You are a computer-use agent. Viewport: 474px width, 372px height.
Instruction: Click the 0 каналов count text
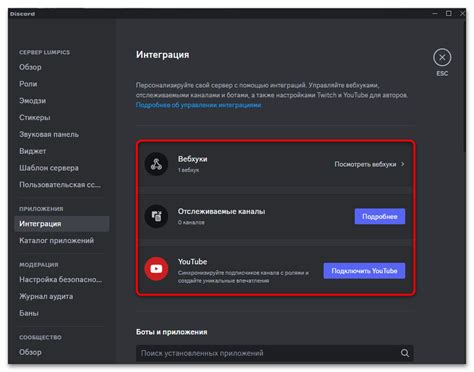[x=191, y=222]
